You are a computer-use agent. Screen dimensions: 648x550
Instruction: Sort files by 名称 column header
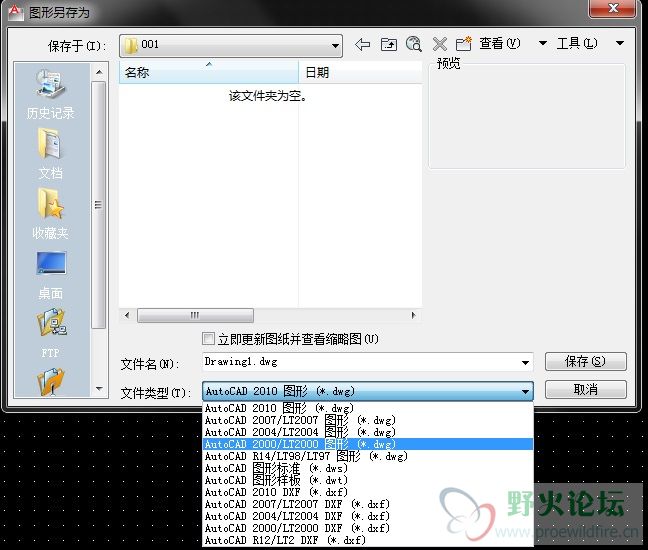tap(209, 72)
